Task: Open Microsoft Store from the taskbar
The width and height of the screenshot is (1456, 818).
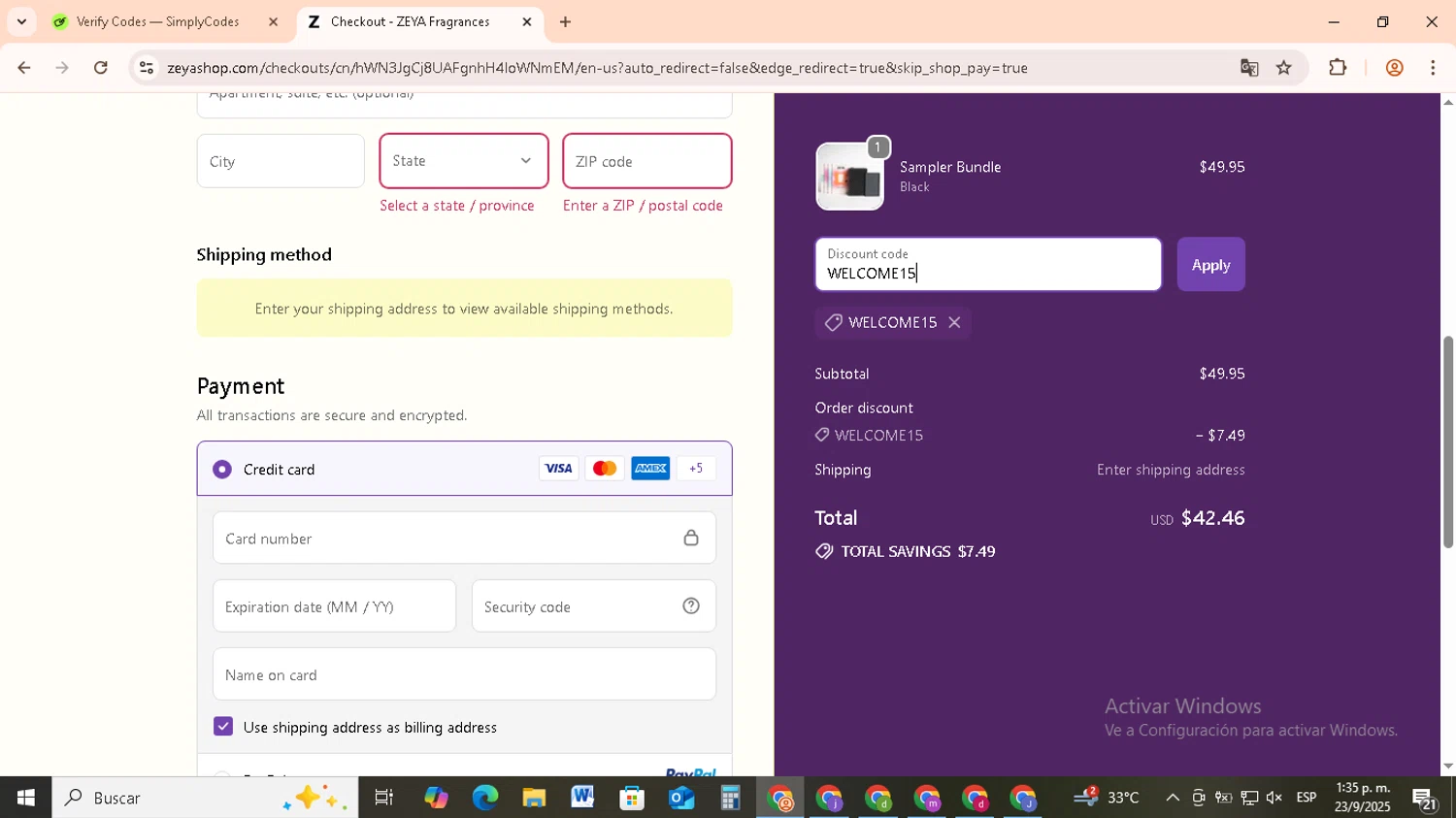Action: click(632, 798)
